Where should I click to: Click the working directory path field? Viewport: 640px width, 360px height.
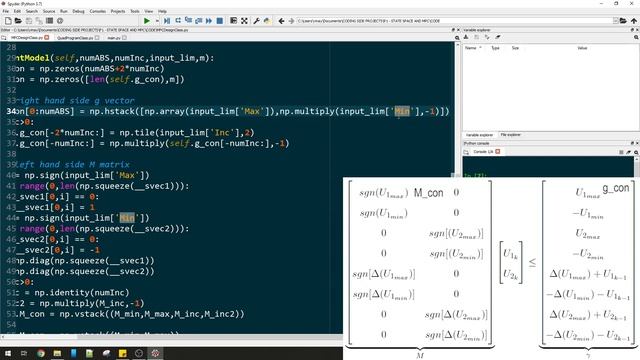point(454,21)
